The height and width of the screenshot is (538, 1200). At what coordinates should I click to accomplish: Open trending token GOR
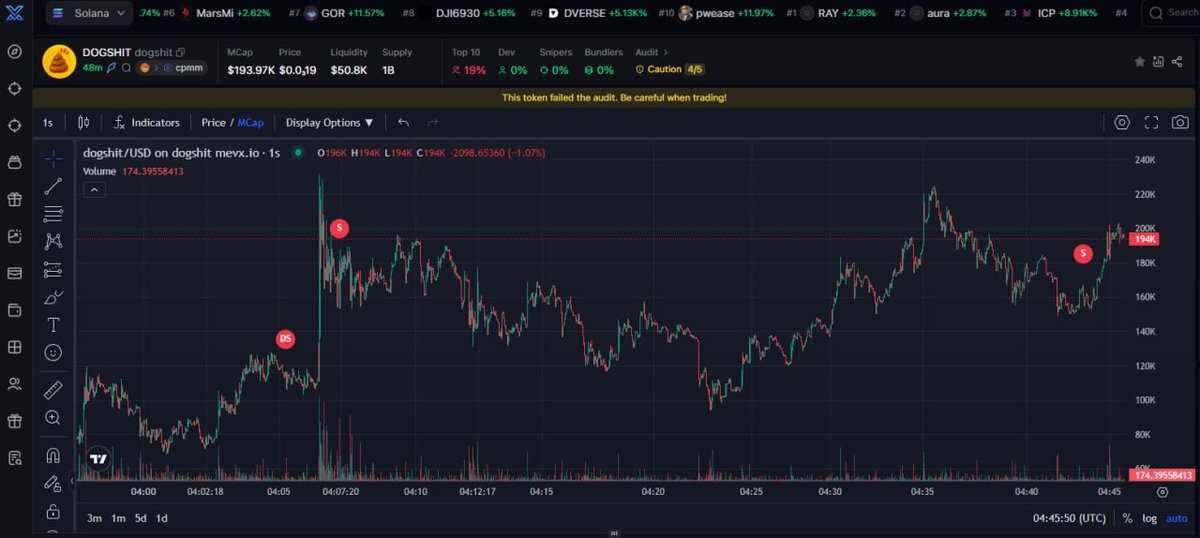(337, 13)
